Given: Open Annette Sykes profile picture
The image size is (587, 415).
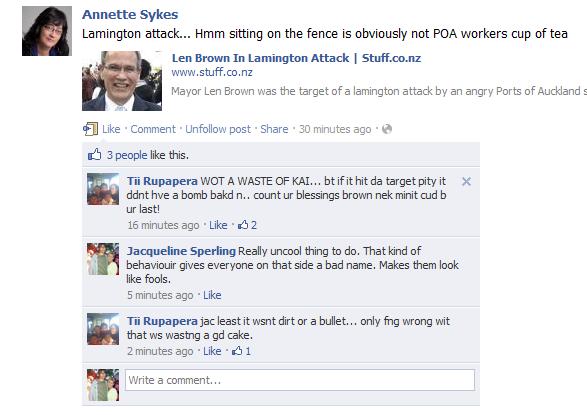Looking at the screenshot, I should click(x=47, y=31).
